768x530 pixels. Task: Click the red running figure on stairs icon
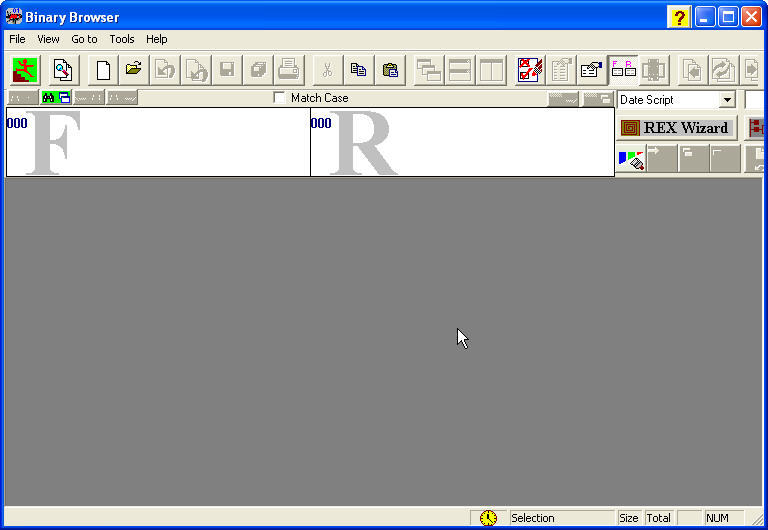pos(24,71)
